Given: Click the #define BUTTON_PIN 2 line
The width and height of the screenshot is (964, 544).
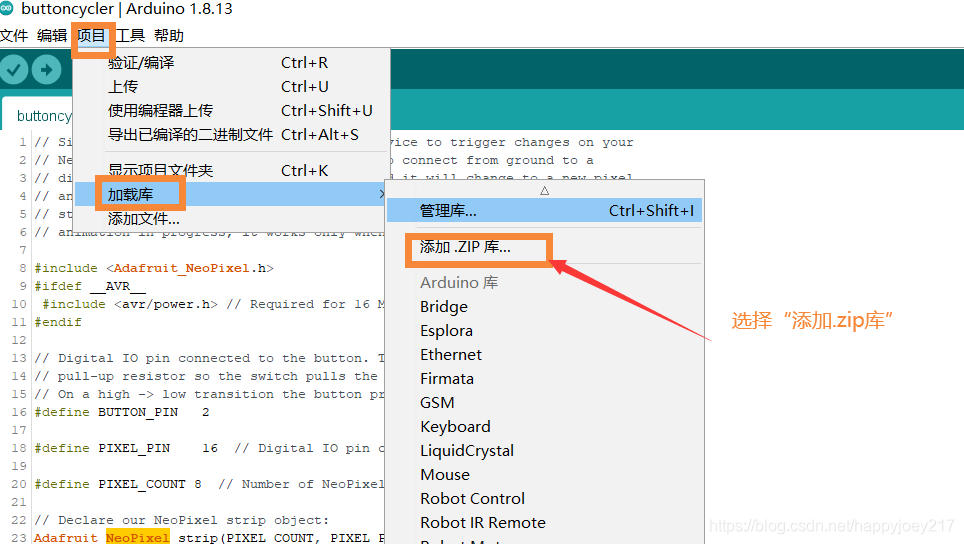Looking at the screenshot, I should (122, 412).
